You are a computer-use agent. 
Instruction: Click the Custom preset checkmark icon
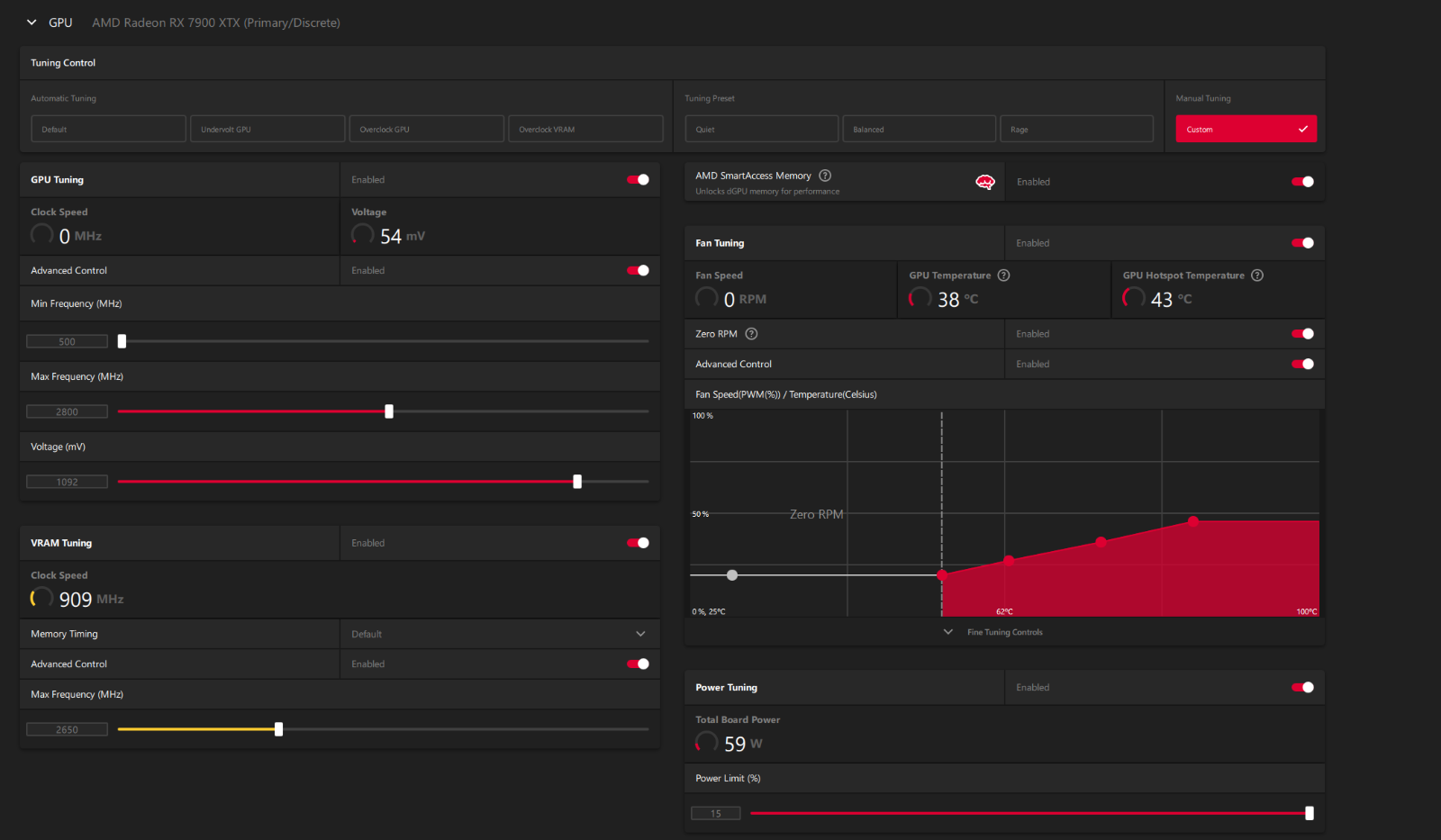coord(1302,129)
